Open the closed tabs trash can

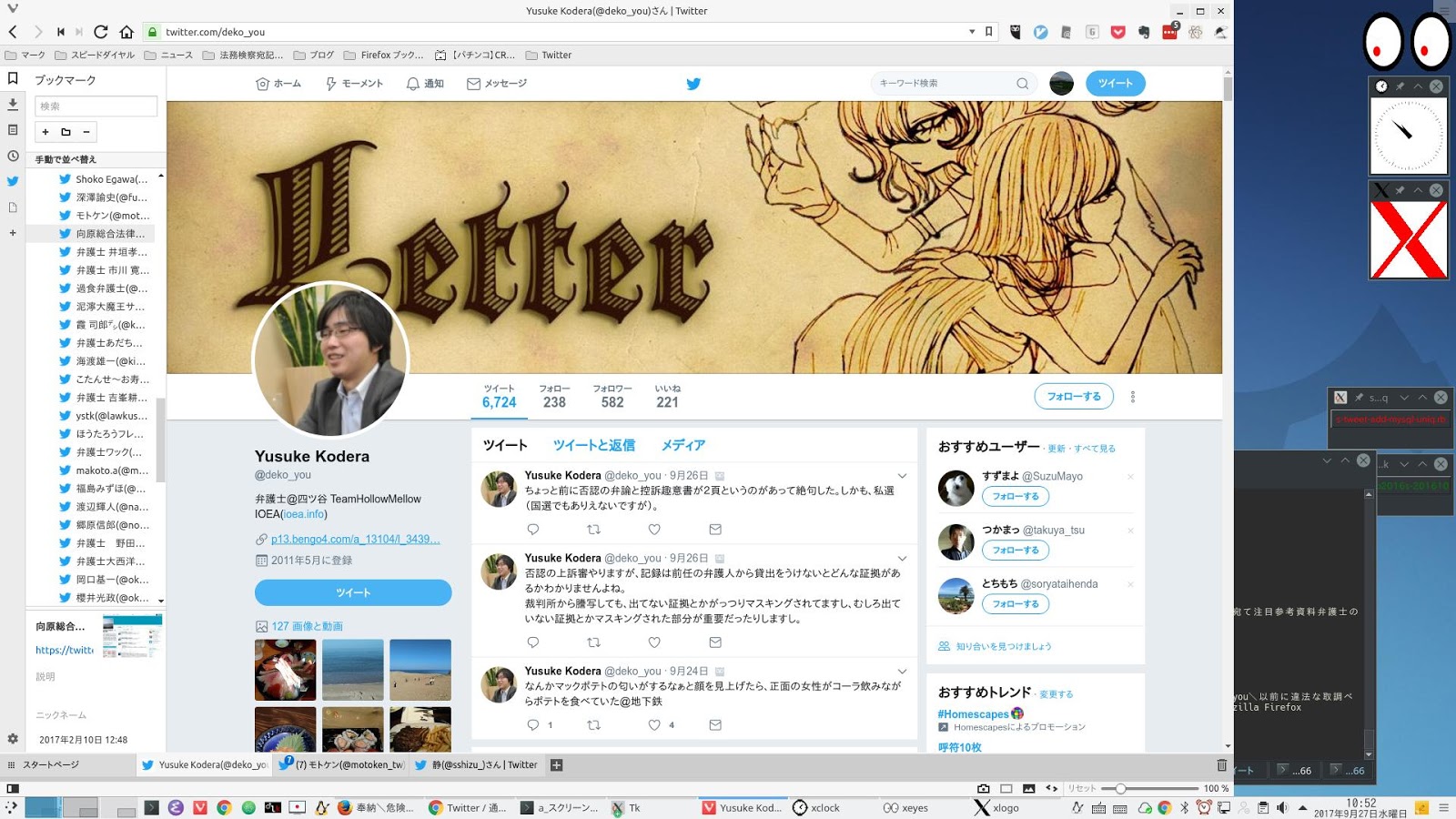pos(1221,765)
